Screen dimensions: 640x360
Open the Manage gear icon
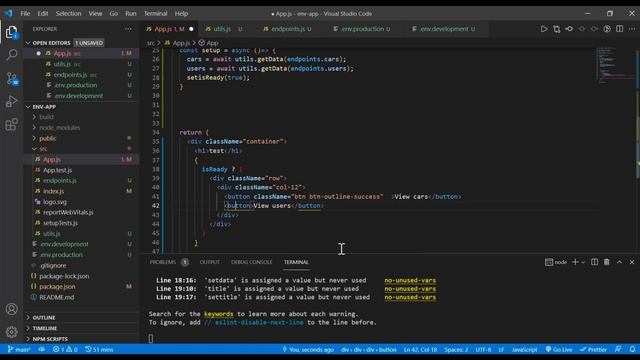pos(11,332)
